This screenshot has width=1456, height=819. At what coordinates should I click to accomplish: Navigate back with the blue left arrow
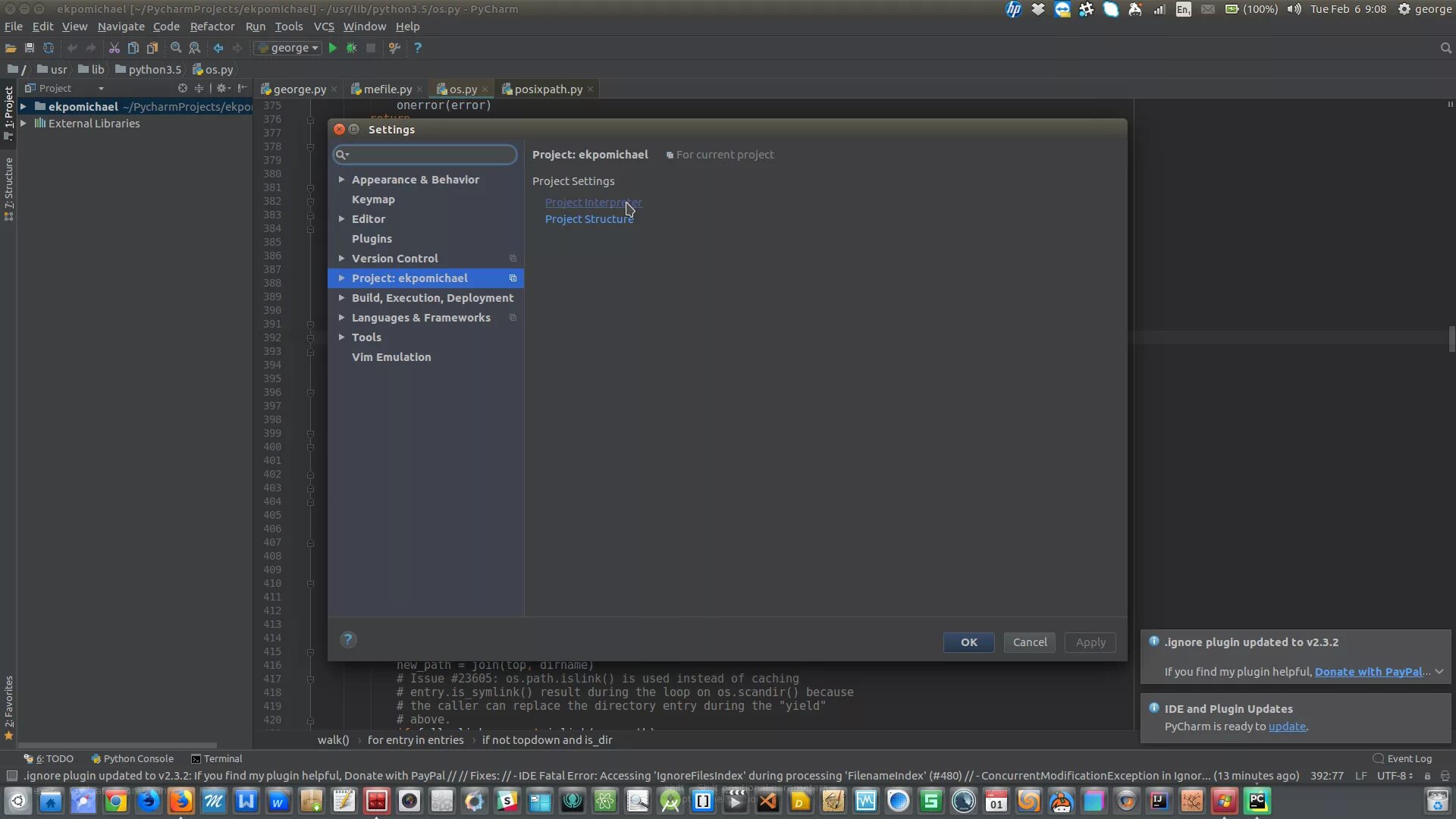tap(218, 48)
